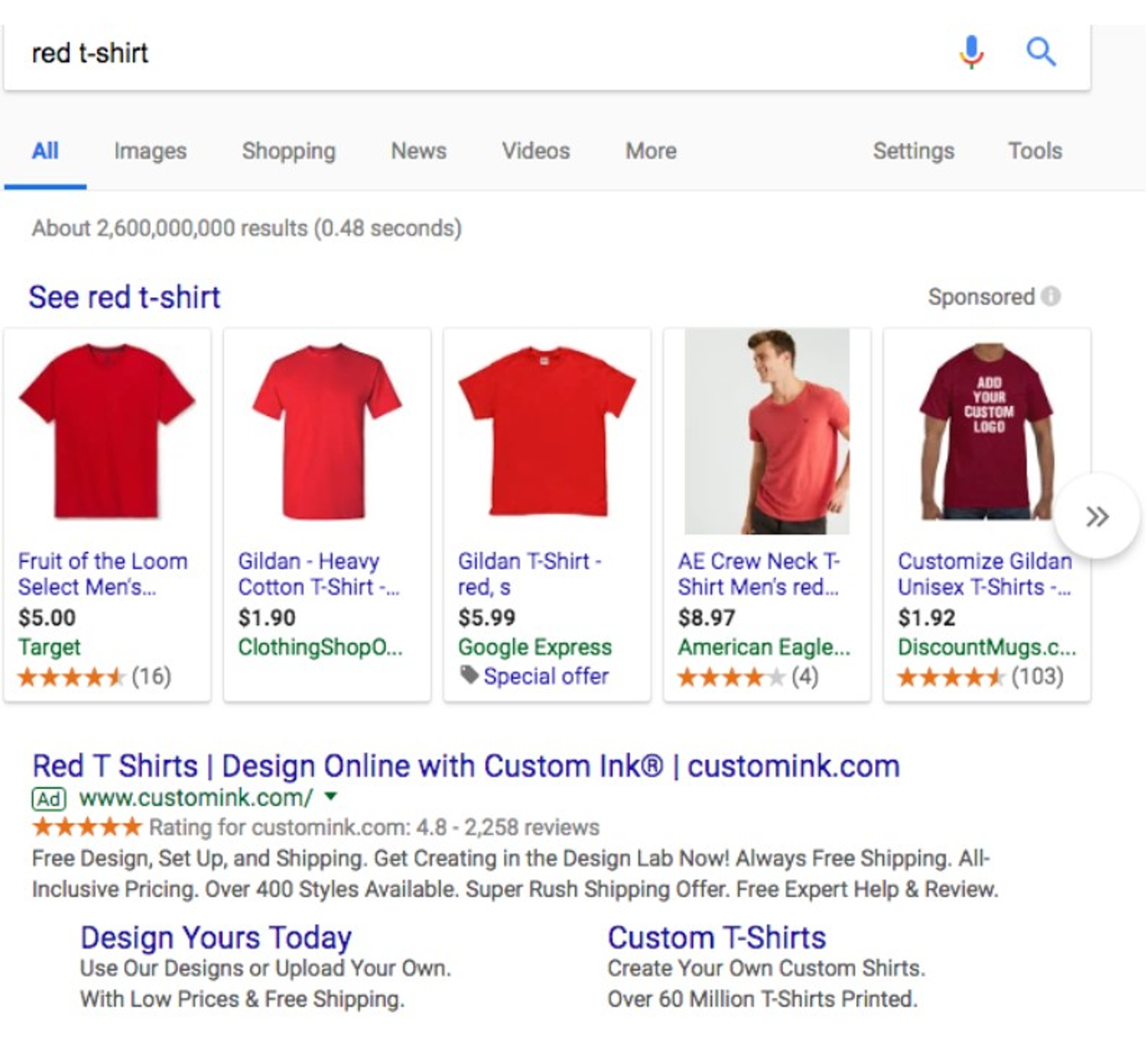This screenshot has height=1057, width=1148.
Task: Click Target's star rating with 16 reviews
Action: click(71, 677)
